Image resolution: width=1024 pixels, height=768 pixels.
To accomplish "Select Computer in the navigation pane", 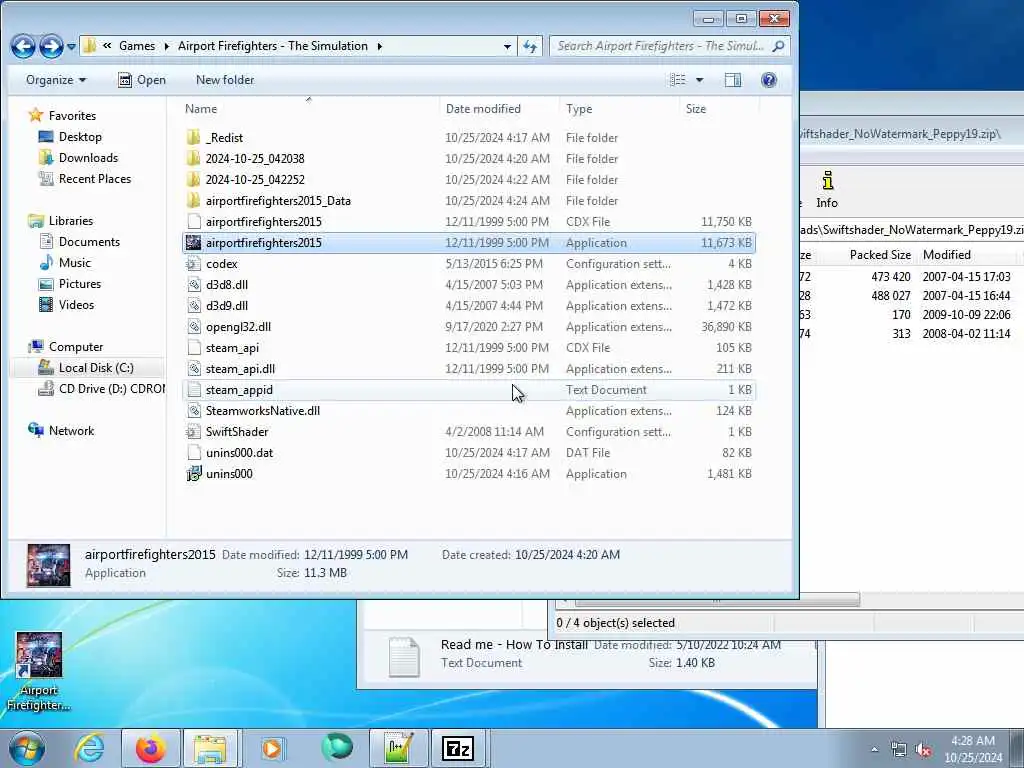I will click(x=76, y=347).
